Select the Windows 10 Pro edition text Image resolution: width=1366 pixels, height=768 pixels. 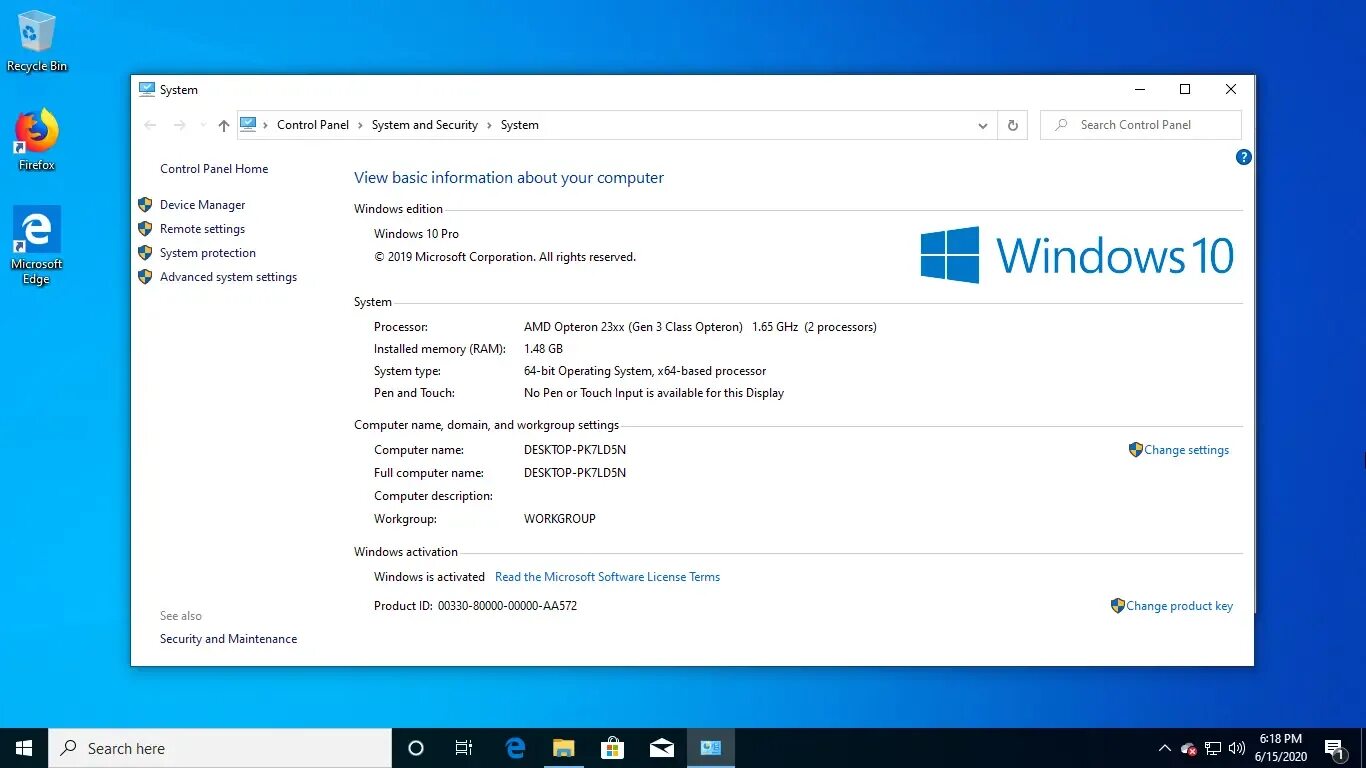coord(416,234)
